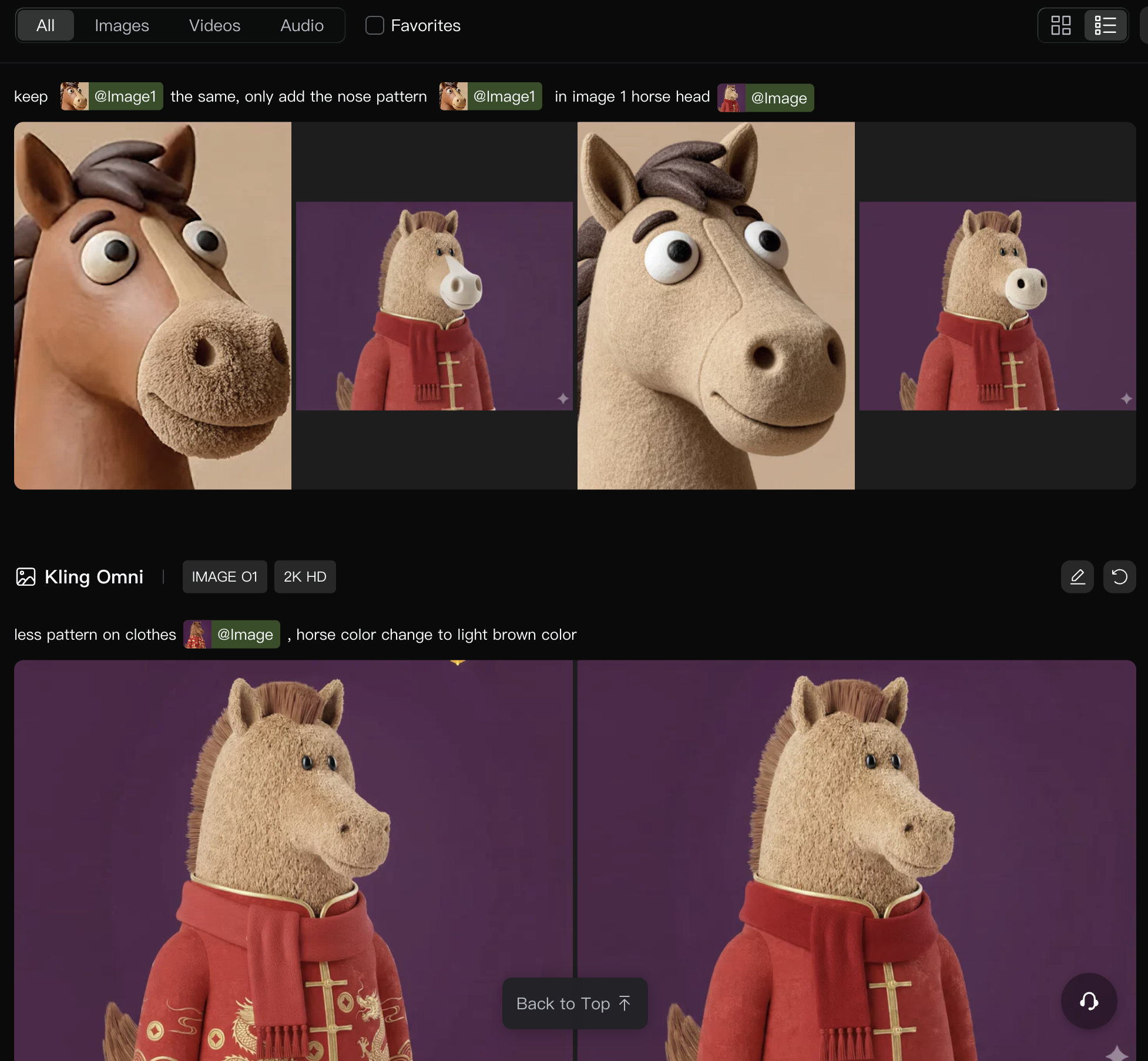Click @Image chip in less pattern prompt

click(231, 634)
